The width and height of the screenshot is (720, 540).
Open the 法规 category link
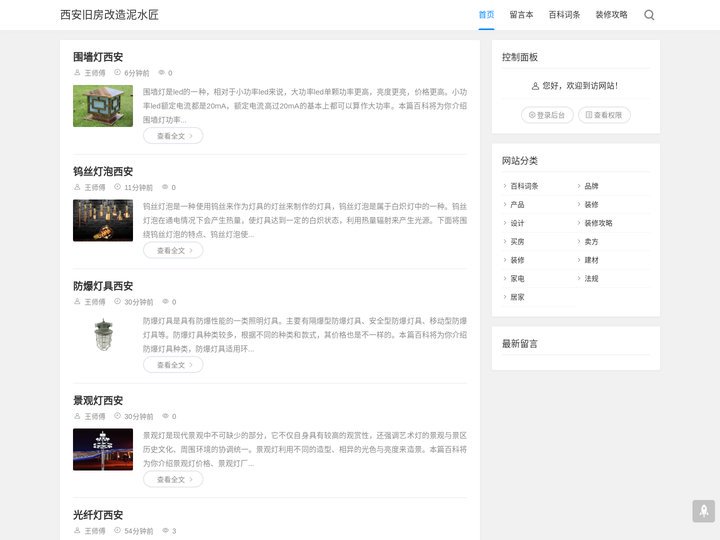(x=591, y=278)
